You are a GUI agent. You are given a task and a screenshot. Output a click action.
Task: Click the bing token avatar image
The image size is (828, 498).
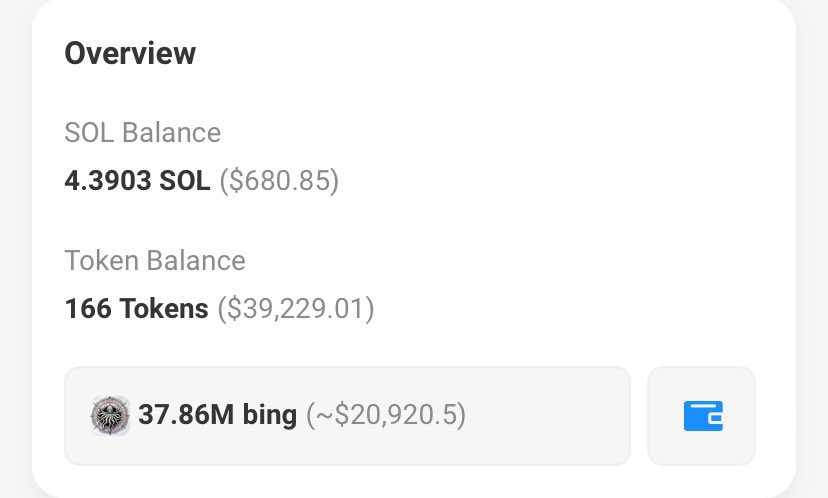click(x=110, y=416)
